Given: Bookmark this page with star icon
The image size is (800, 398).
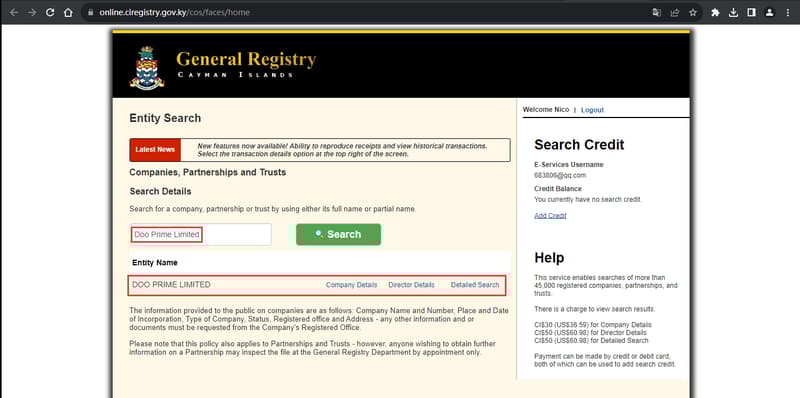Looking at the screenshot, I should point(692,13).
